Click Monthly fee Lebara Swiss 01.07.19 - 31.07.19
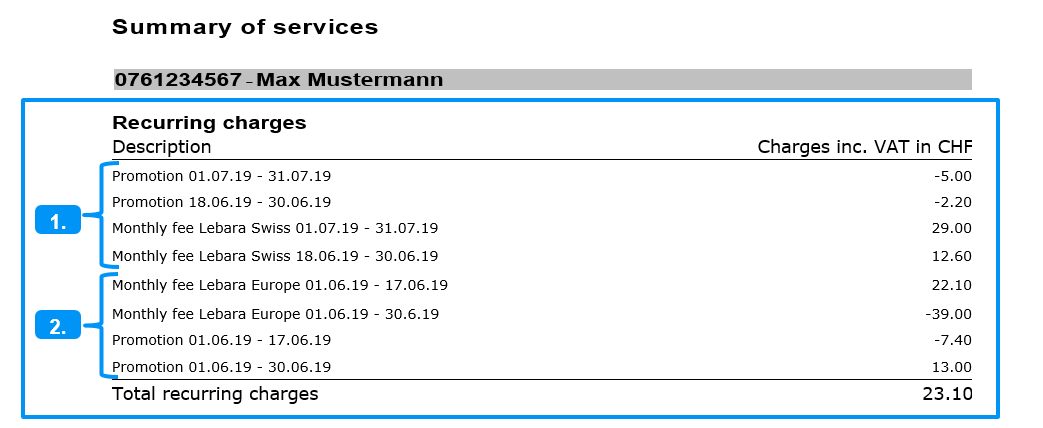This screenshot has height=428, width=1043. click(275, 228)
